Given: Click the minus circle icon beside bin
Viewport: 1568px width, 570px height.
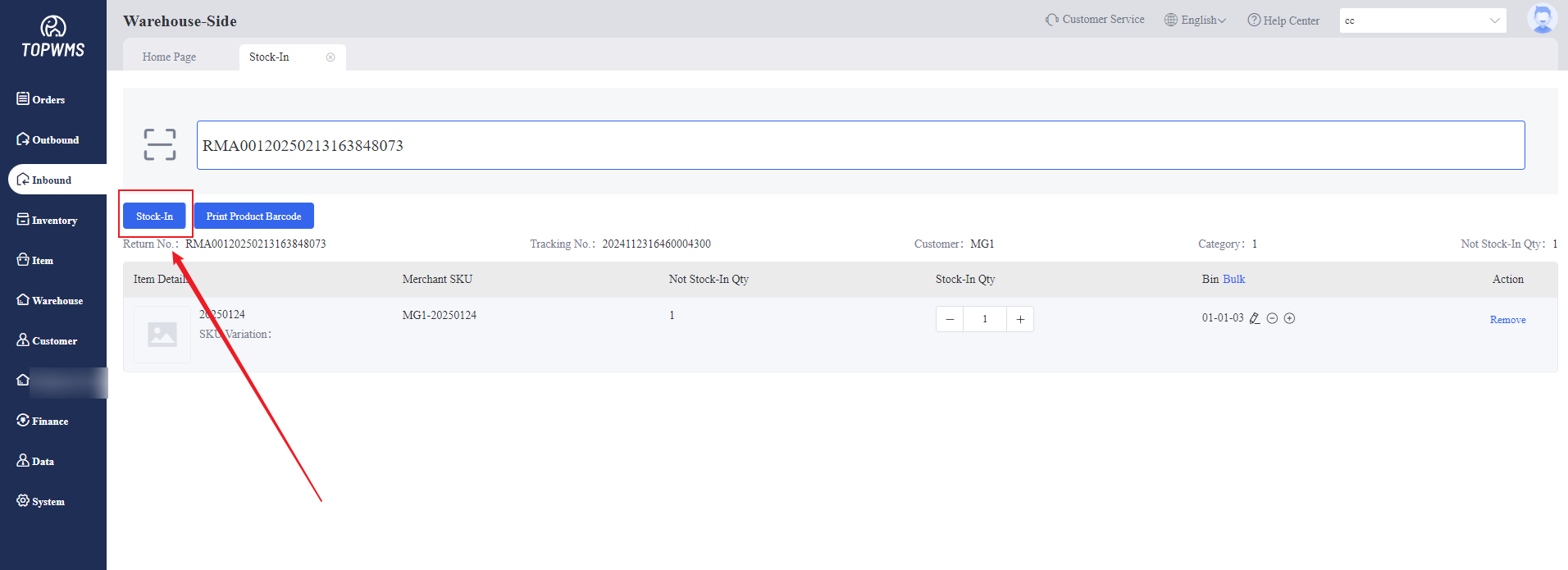Looking at the screenshot, I should click(x=1272, y=318).
